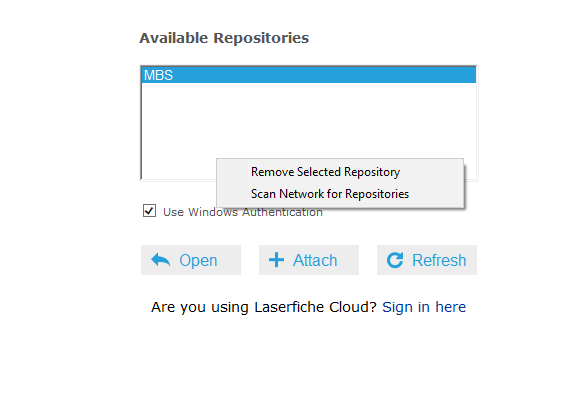Click the circular arrow Refresh icon
The image size is (587, 415).
click(x=395, y=260)
